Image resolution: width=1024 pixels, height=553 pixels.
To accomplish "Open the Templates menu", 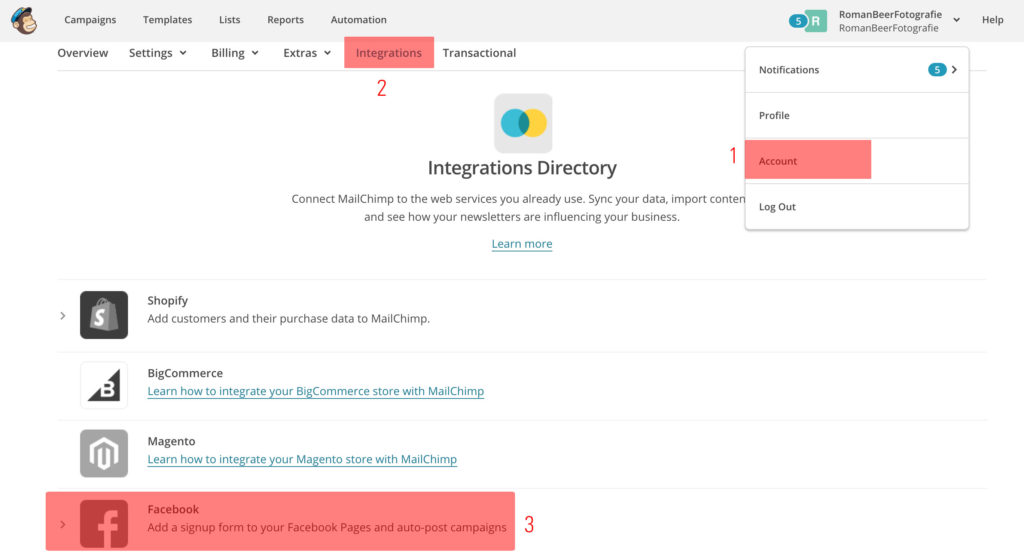I will [x=167, y=20].
